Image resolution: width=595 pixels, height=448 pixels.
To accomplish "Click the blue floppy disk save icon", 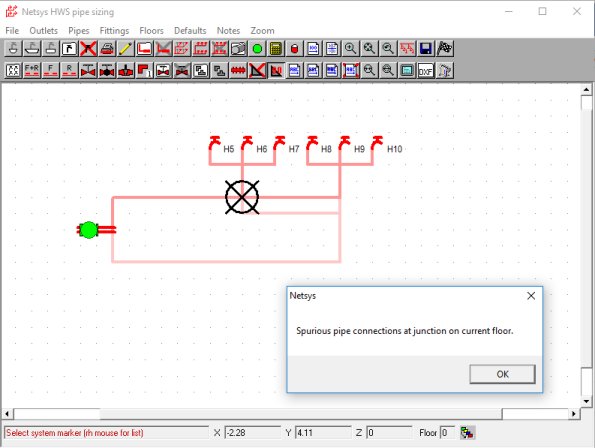I will click(x=426, y=49).
